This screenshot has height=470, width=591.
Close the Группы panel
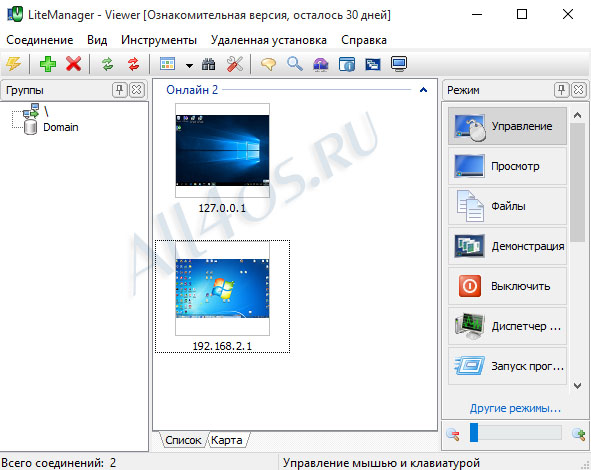point(136,90)
